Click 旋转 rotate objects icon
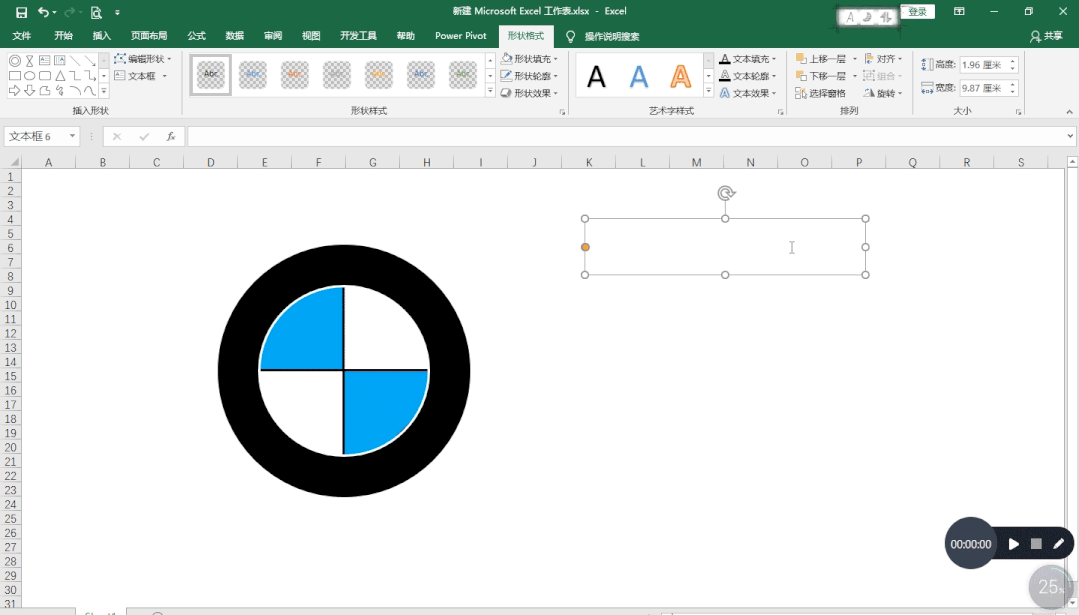 click(x=869, y=93)
